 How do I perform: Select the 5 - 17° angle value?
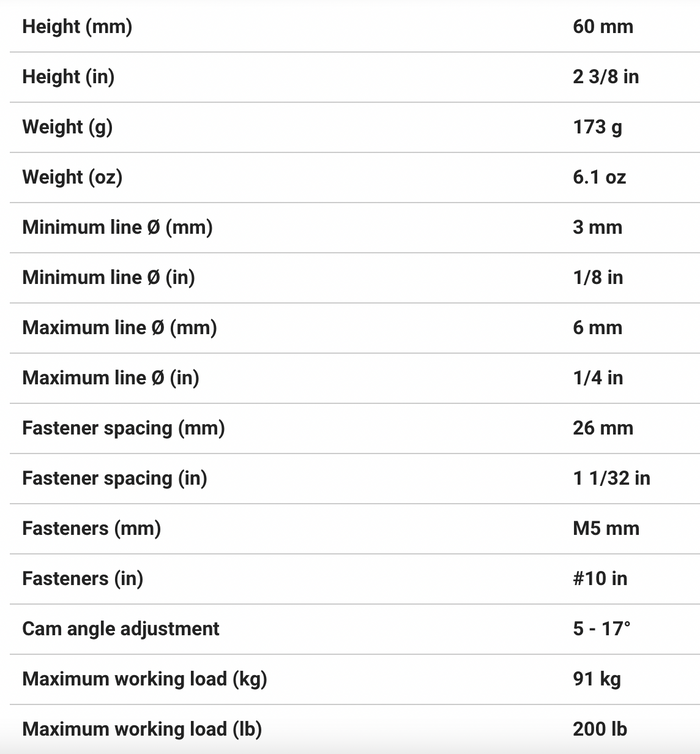601,629
